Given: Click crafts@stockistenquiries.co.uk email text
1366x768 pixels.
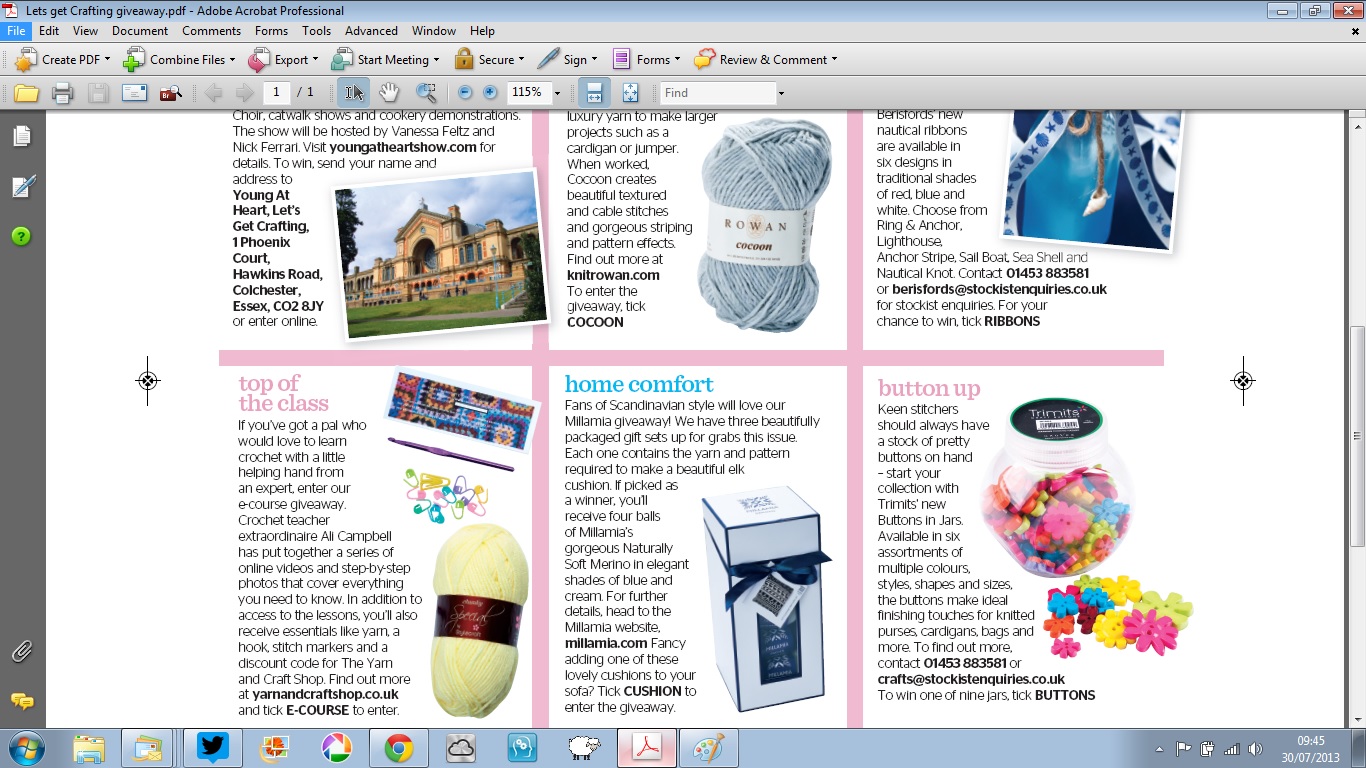Looking at the screenshot, I should 971,679.
